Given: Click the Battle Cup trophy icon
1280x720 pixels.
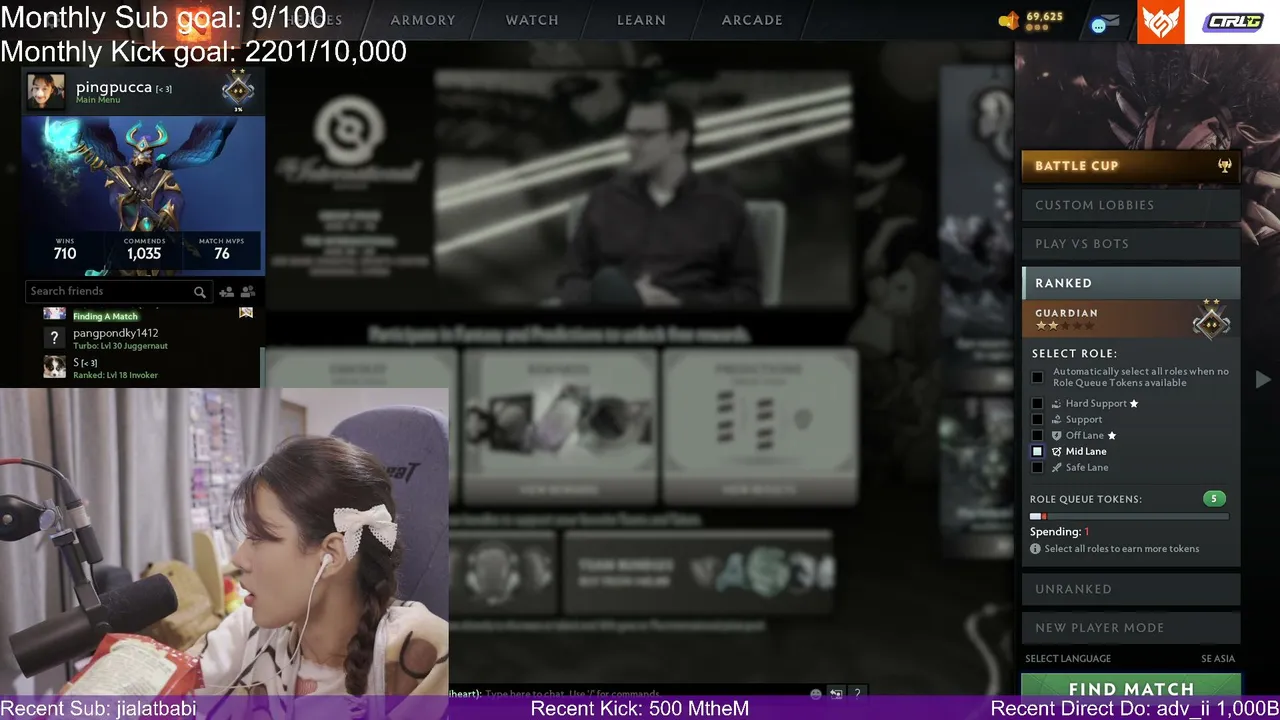Looking at the screenshot, I should point(1224,166).
